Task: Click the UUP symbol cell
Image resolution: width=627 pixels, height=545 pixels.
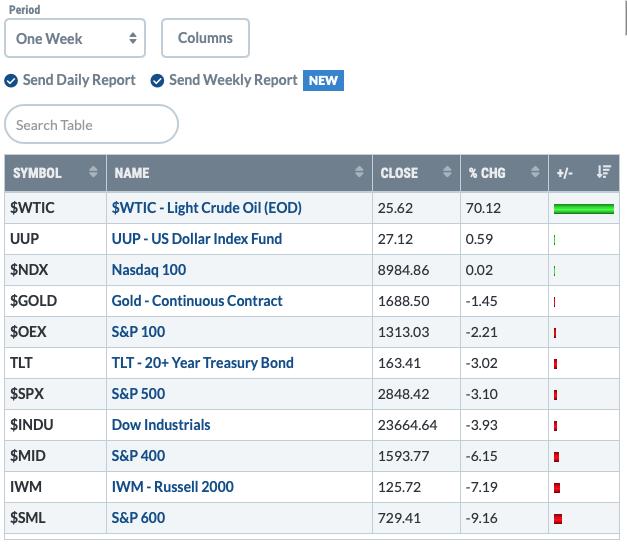Action: click(56, 239)
